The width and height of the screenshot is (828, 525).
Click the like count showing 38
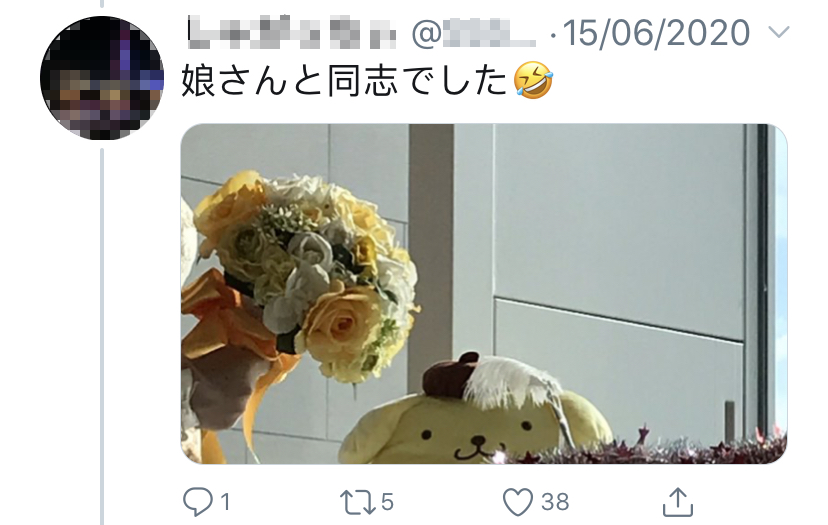[x=555, y=502]
